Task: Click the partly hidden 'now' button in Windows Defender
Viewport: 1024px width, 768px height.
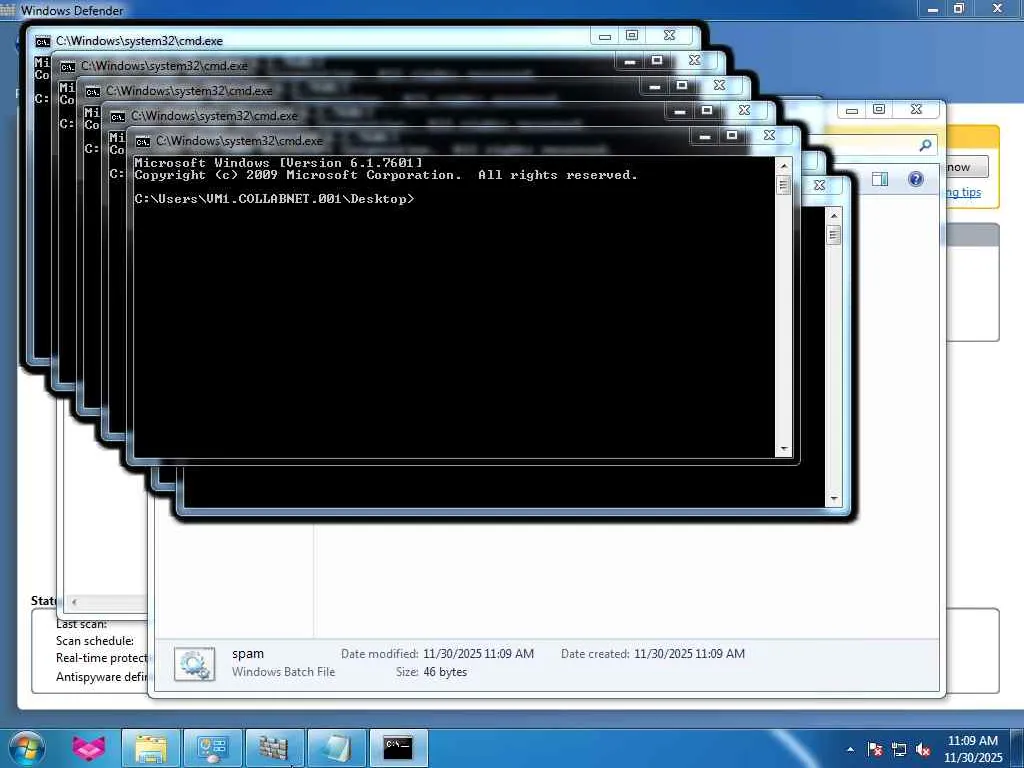Action: click(x=966, y=167)
